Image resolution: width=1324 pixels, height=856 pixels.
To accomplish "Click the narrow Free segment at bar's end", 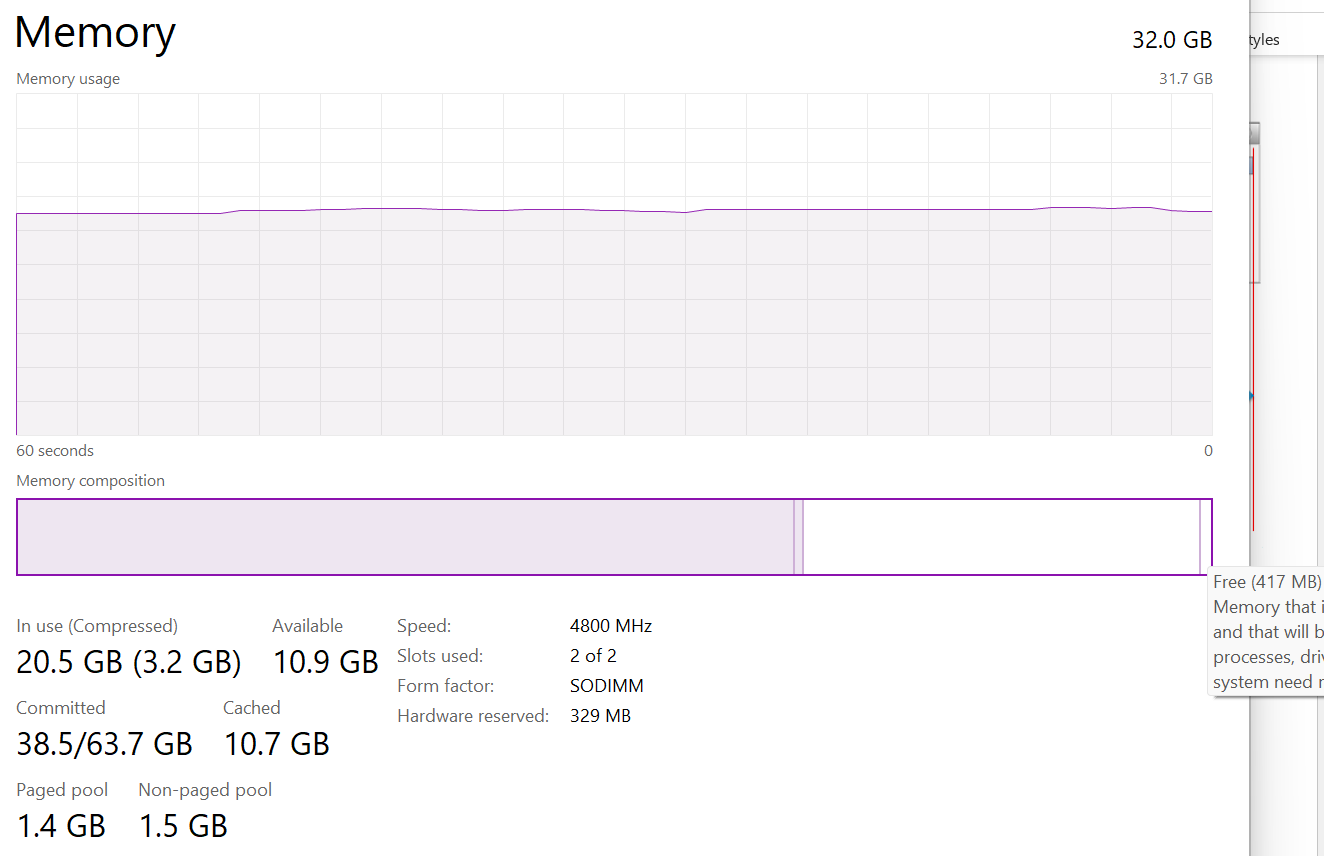I will click(x=1206, y=537).
